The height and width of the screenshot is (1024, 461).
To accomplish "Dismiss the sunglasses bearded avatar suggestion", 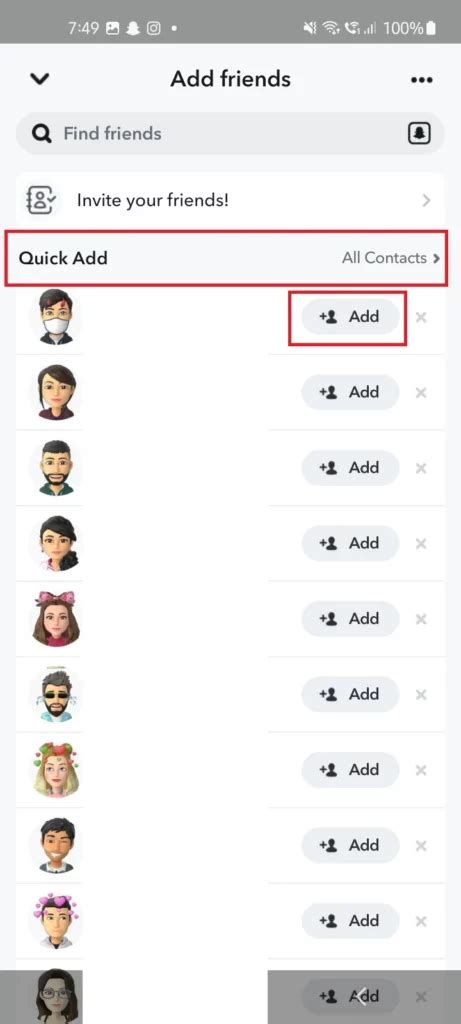I will click(x=421, y=695).
